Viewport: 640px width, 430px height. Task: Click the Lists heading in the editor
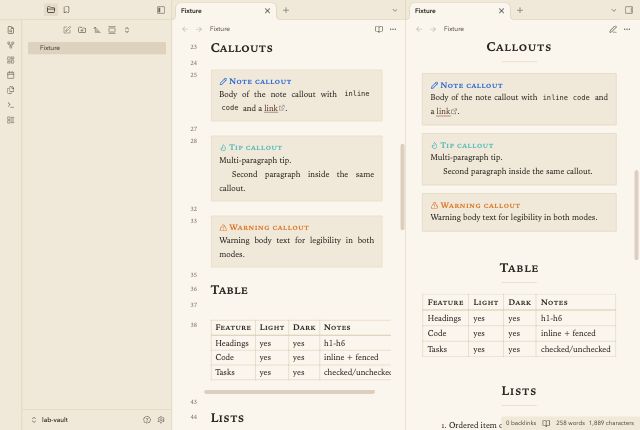pyautogui.click(x=227, y=418)
